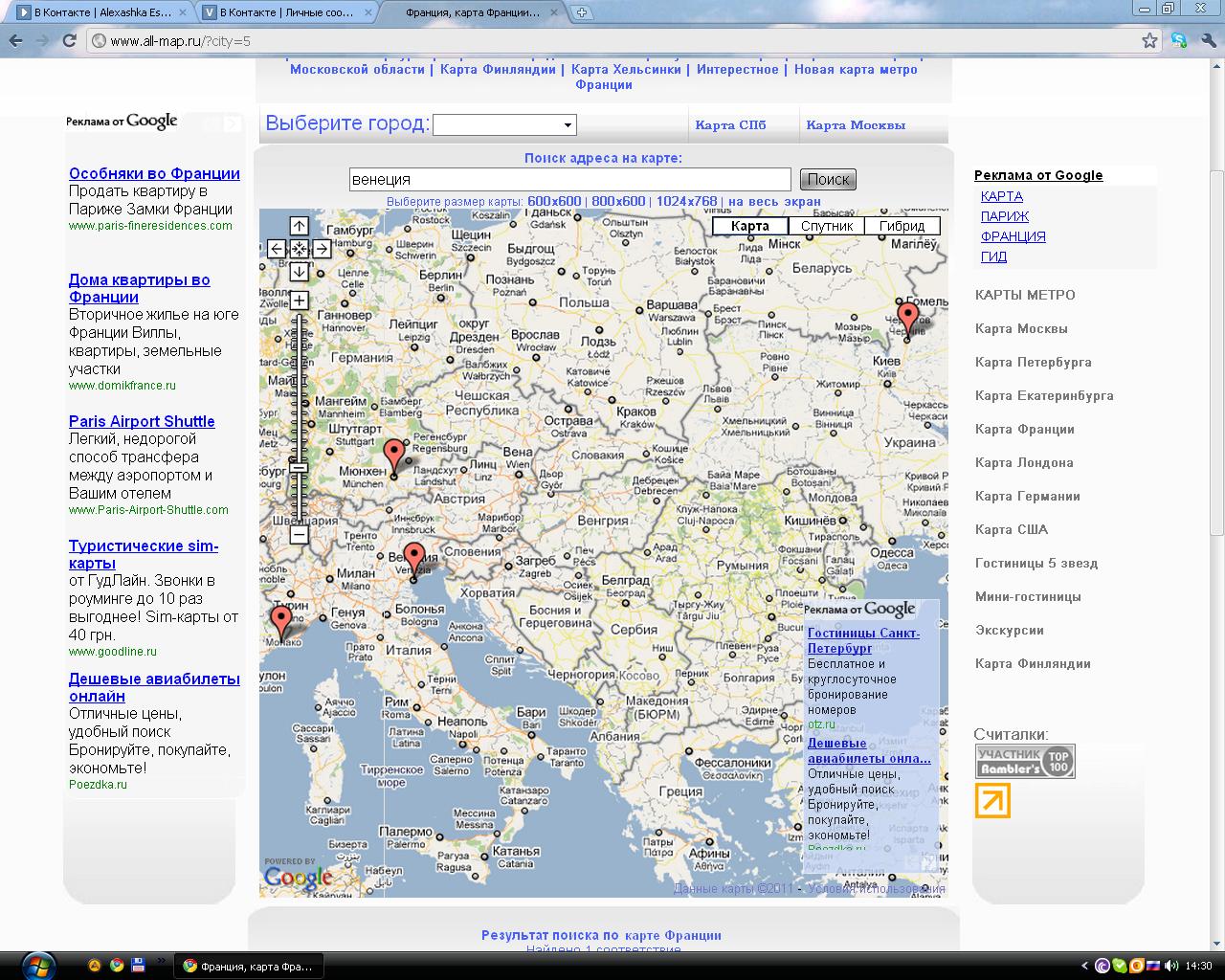Click the map zoom slider handle
Image resolution: width=1225 pixels, height=980 pixels.
click(x=300, y=468)
